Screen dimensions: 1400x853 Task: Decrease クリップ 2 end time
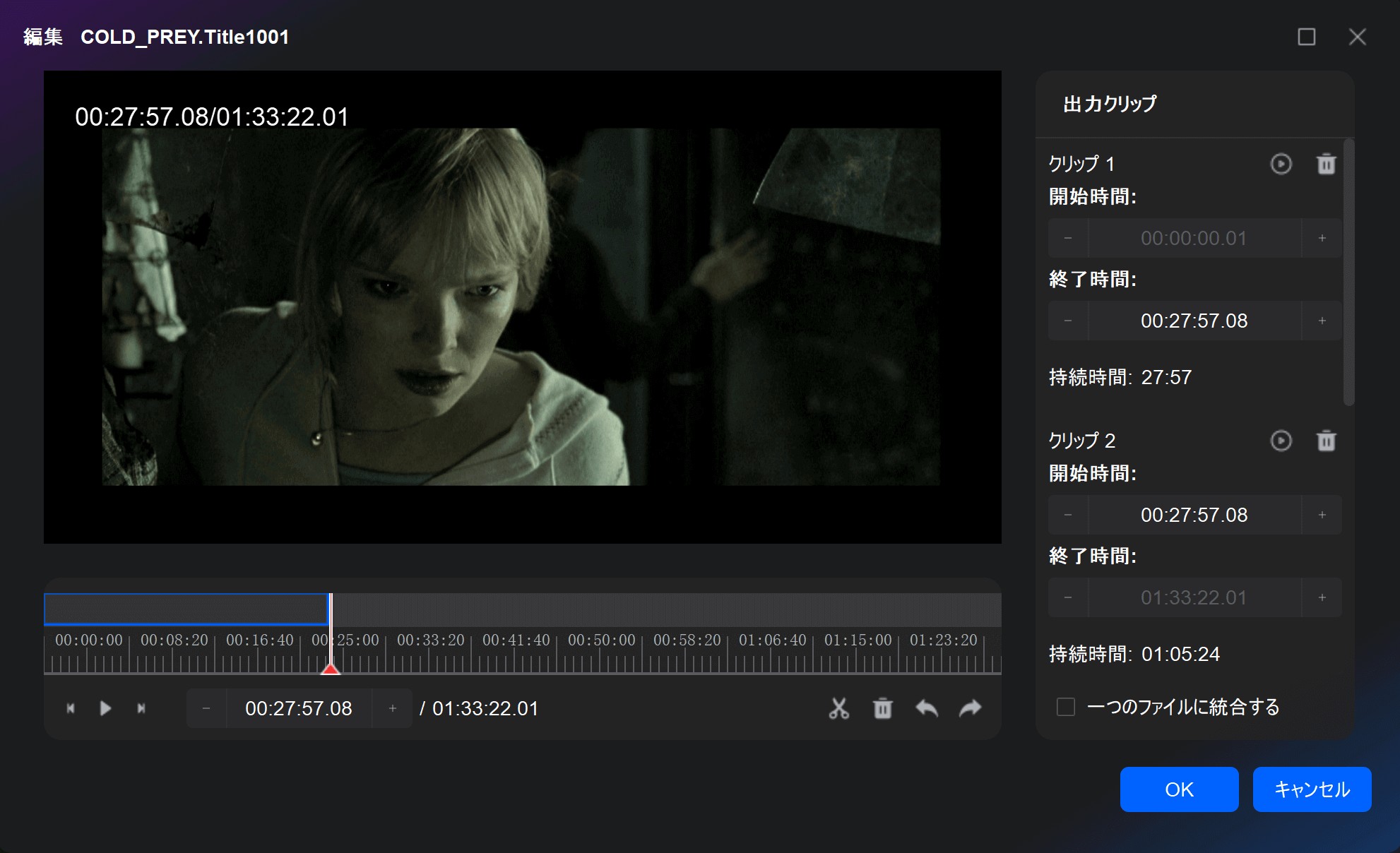point(1068,597)
